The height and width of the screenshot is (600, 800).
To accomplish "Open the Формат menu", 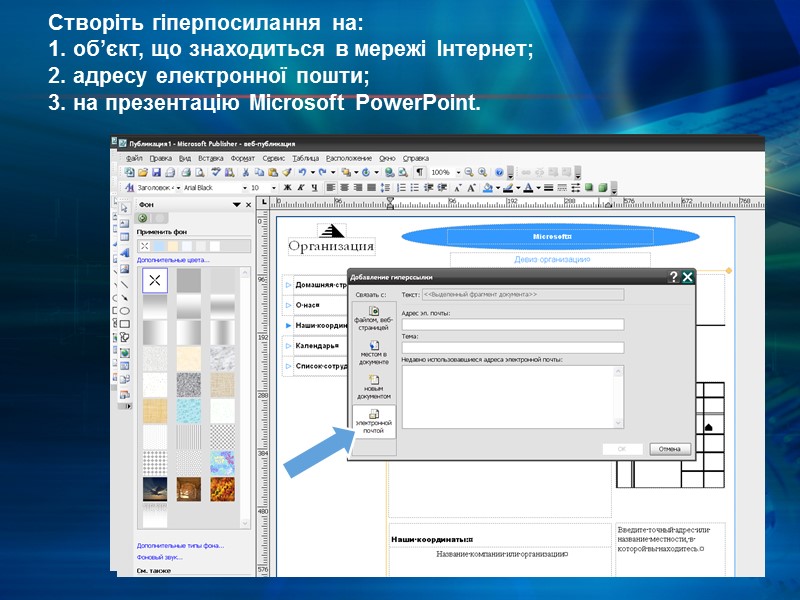I will click(242, 158).
